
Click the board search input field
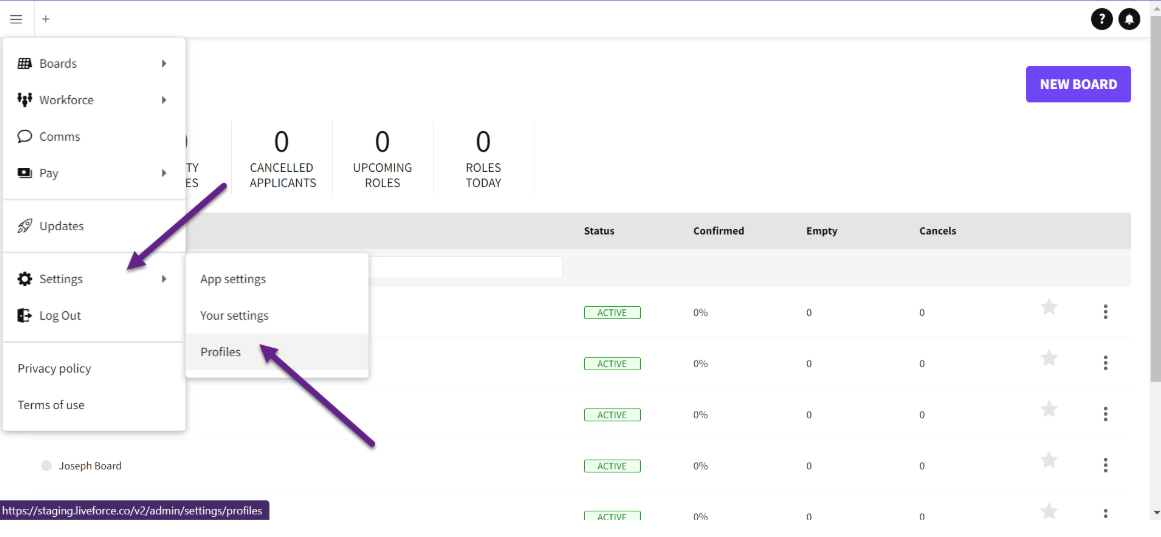(465, 267)
